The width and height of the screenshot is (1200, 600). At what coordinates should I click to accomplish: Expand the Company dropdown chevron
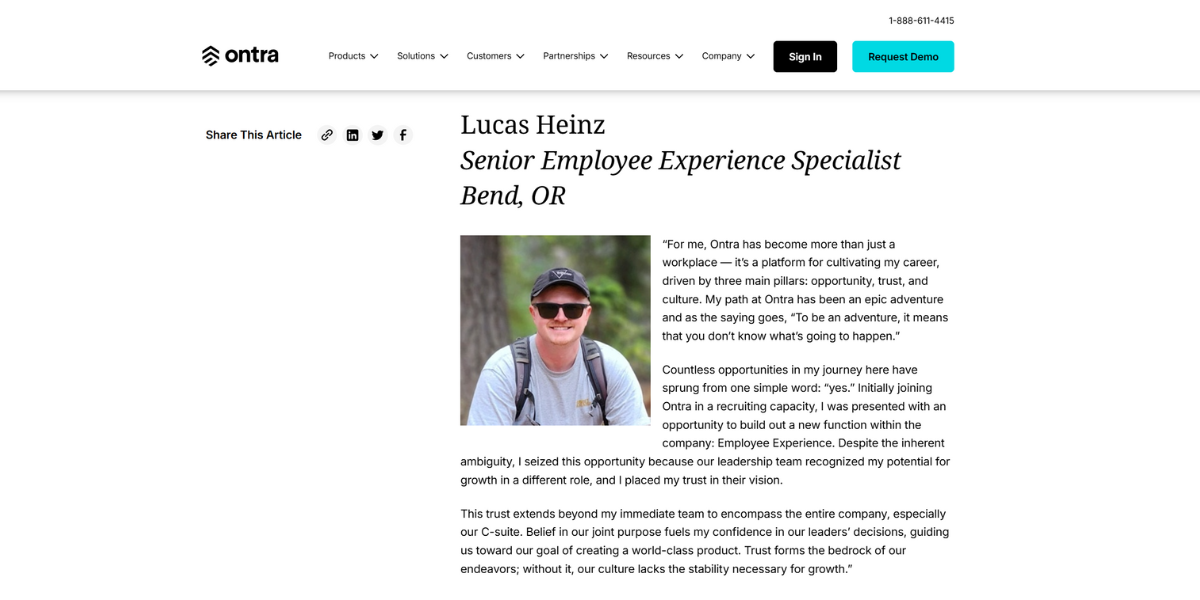tap(750, 57)
